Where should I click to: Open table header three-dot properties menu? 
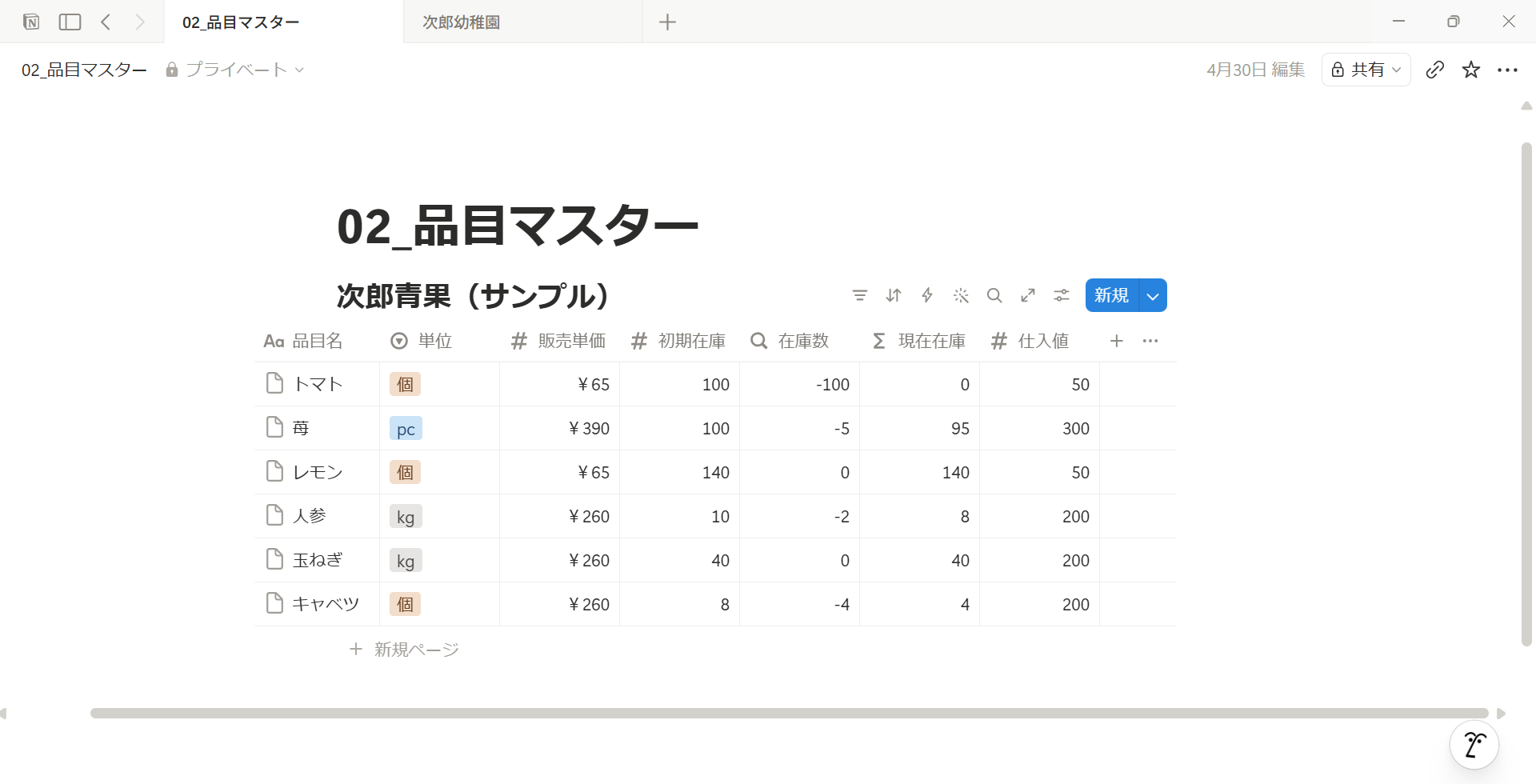1150,341
